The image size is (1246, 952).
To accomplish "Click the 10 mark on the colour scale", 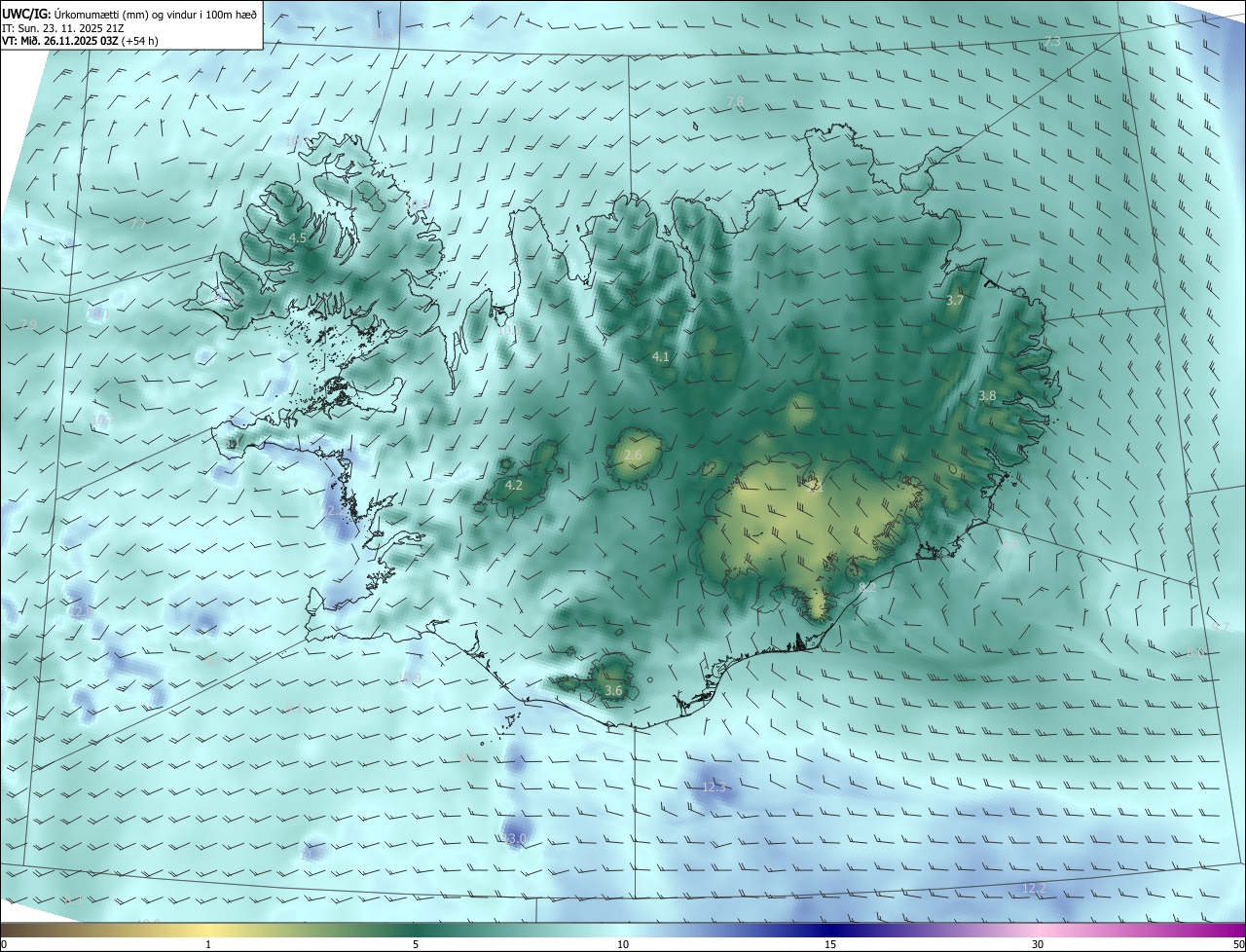I will pyautogui.click(x=623, y=945).
